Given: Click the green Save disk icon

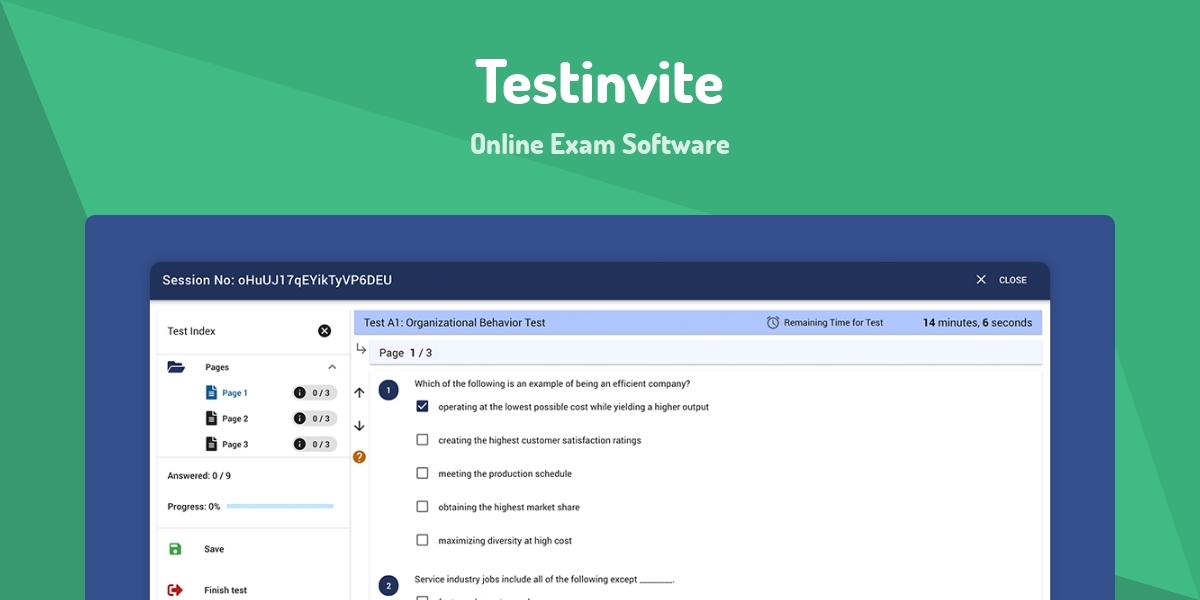Looking at the screenshot, I should click(x=177, y=548).
